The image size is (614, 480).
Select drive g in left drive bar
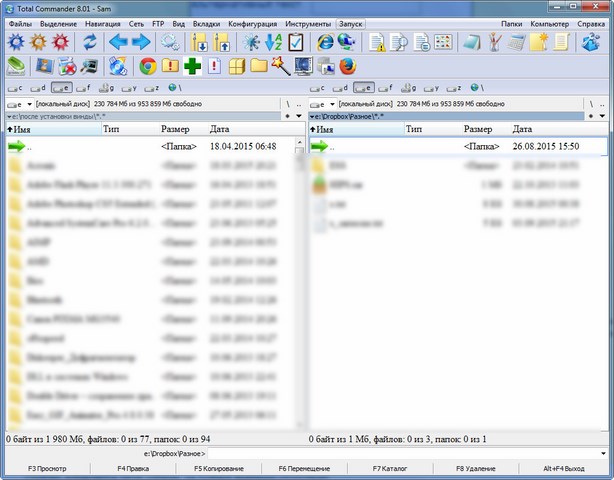(106, 88)
